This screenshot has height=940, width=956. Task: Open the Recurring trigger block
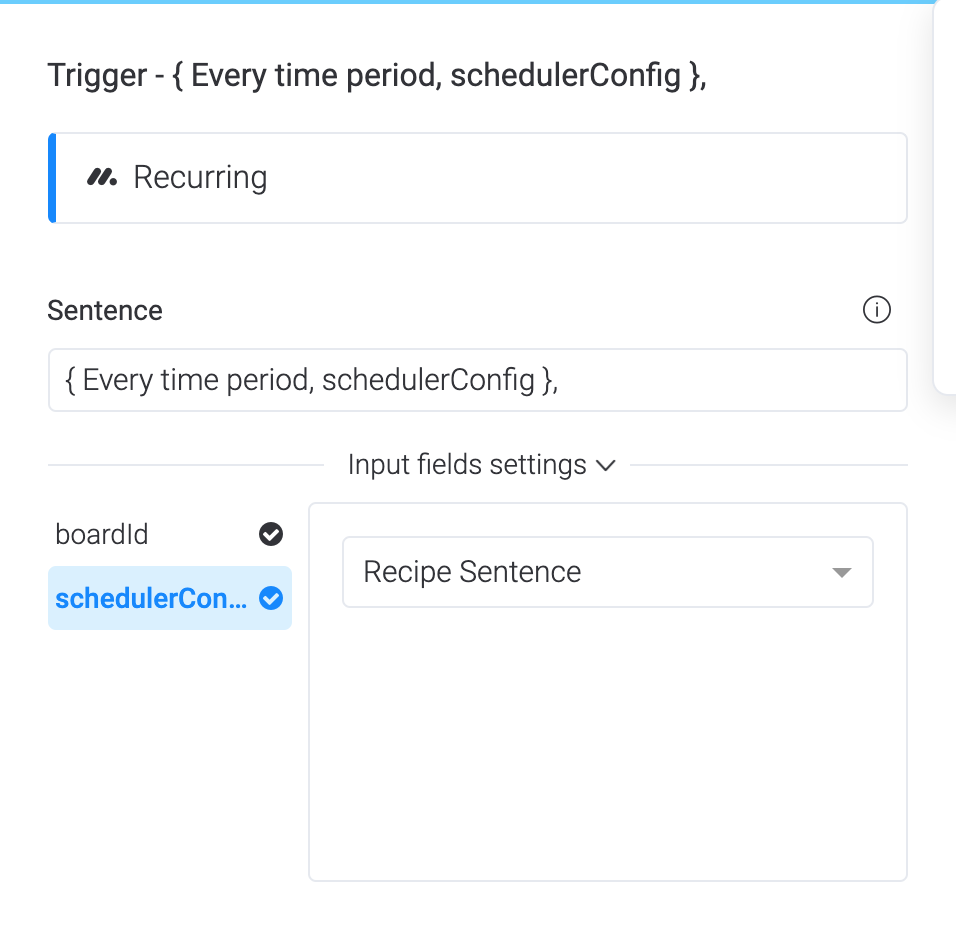pyautogui.click(x=477, y=178)
